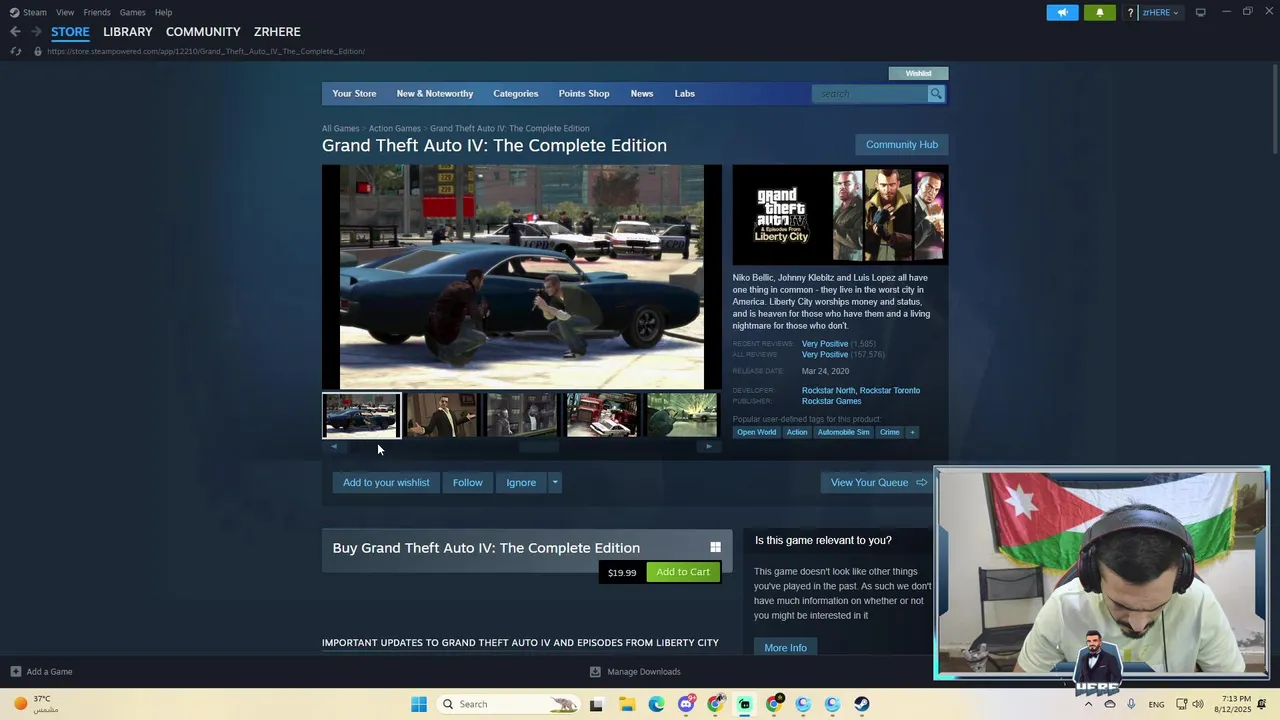The height and width of the screenshot is (720, 1280).
Task: Switch to the LIBRARY tab
Action: (x=128, y=32)
